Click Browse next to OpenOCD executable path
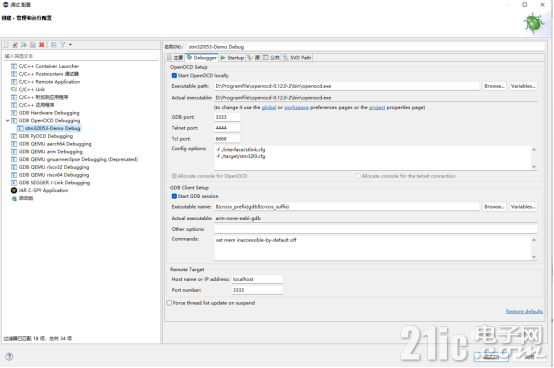Screen dimensions: 554x368 coord(494,86)
